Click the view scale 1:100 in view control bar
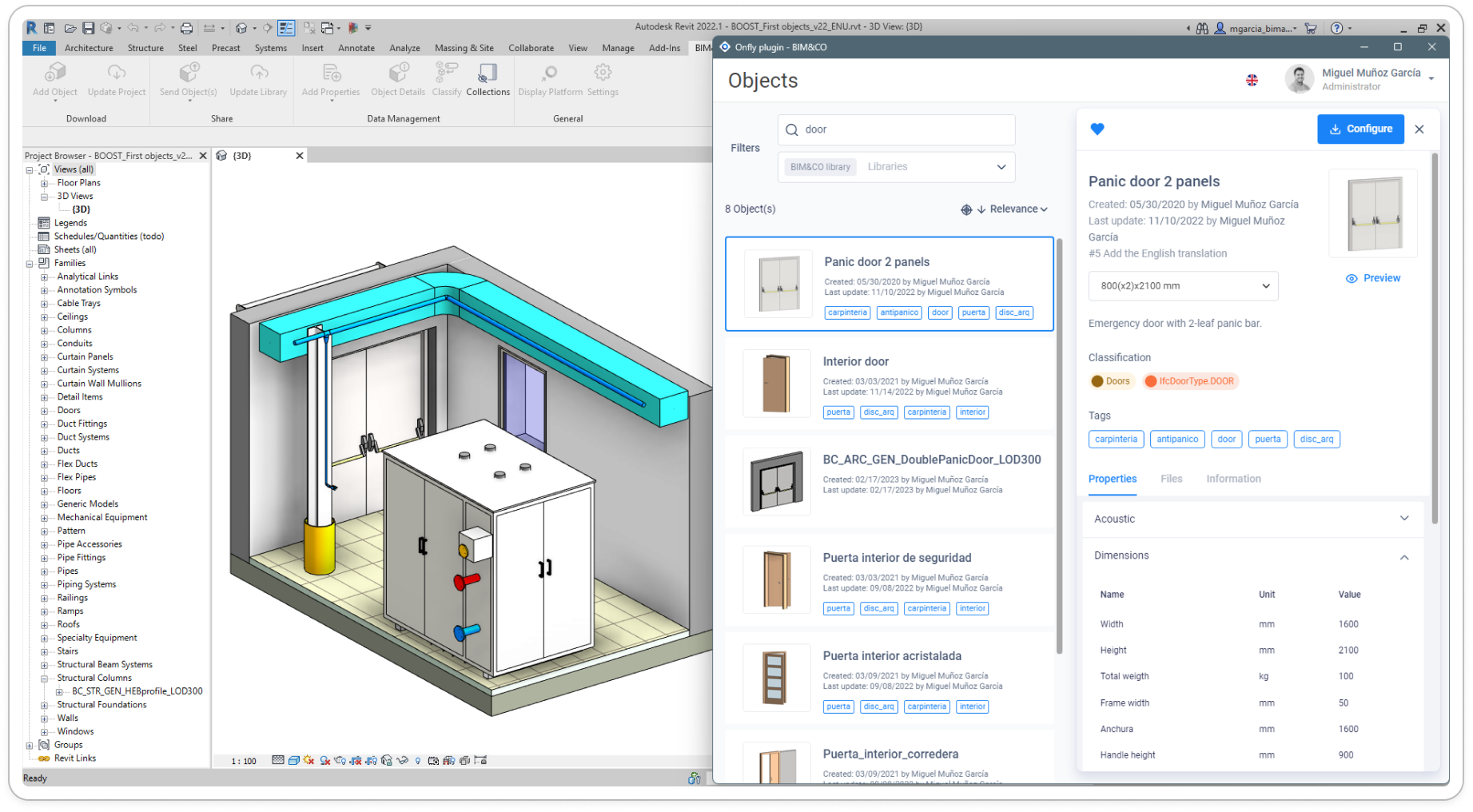Image resolution: width=1473 pixels, height=812 pixels. tap(244, 761)
